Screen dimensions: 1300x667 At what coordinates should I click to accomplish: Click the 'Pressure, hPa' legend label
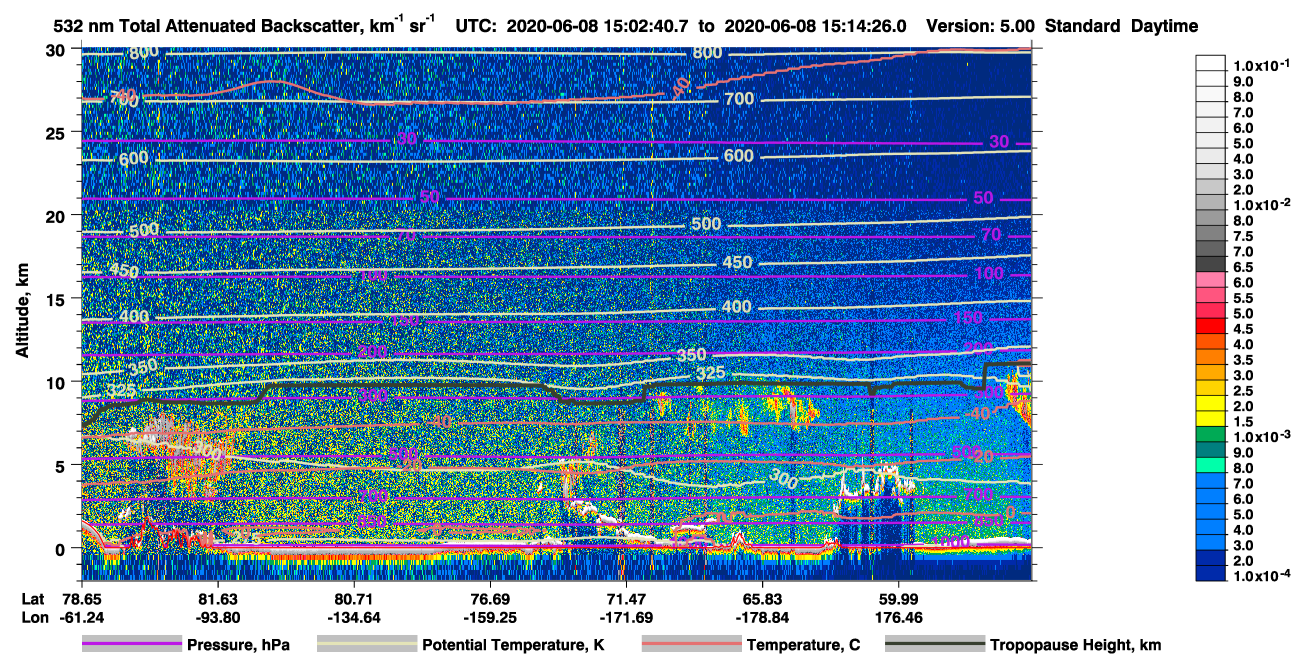tap(238, 646)
